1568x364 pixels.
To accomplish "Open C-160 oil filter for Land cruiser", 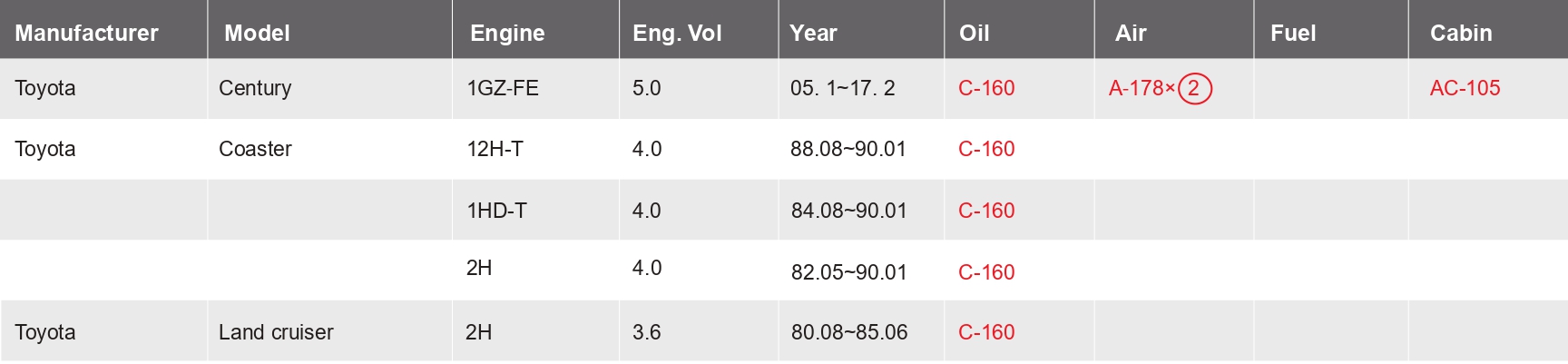I will pos(986,332).
